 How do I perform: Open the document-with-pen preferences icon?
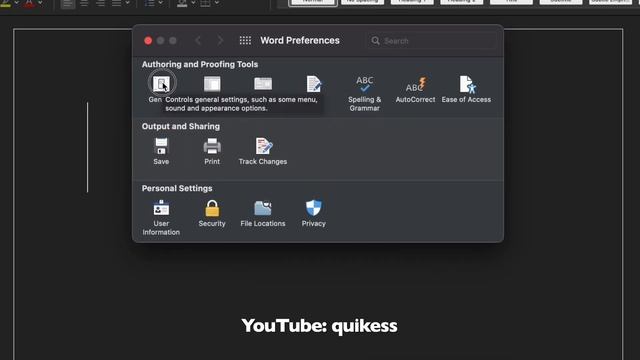[313, 84]
